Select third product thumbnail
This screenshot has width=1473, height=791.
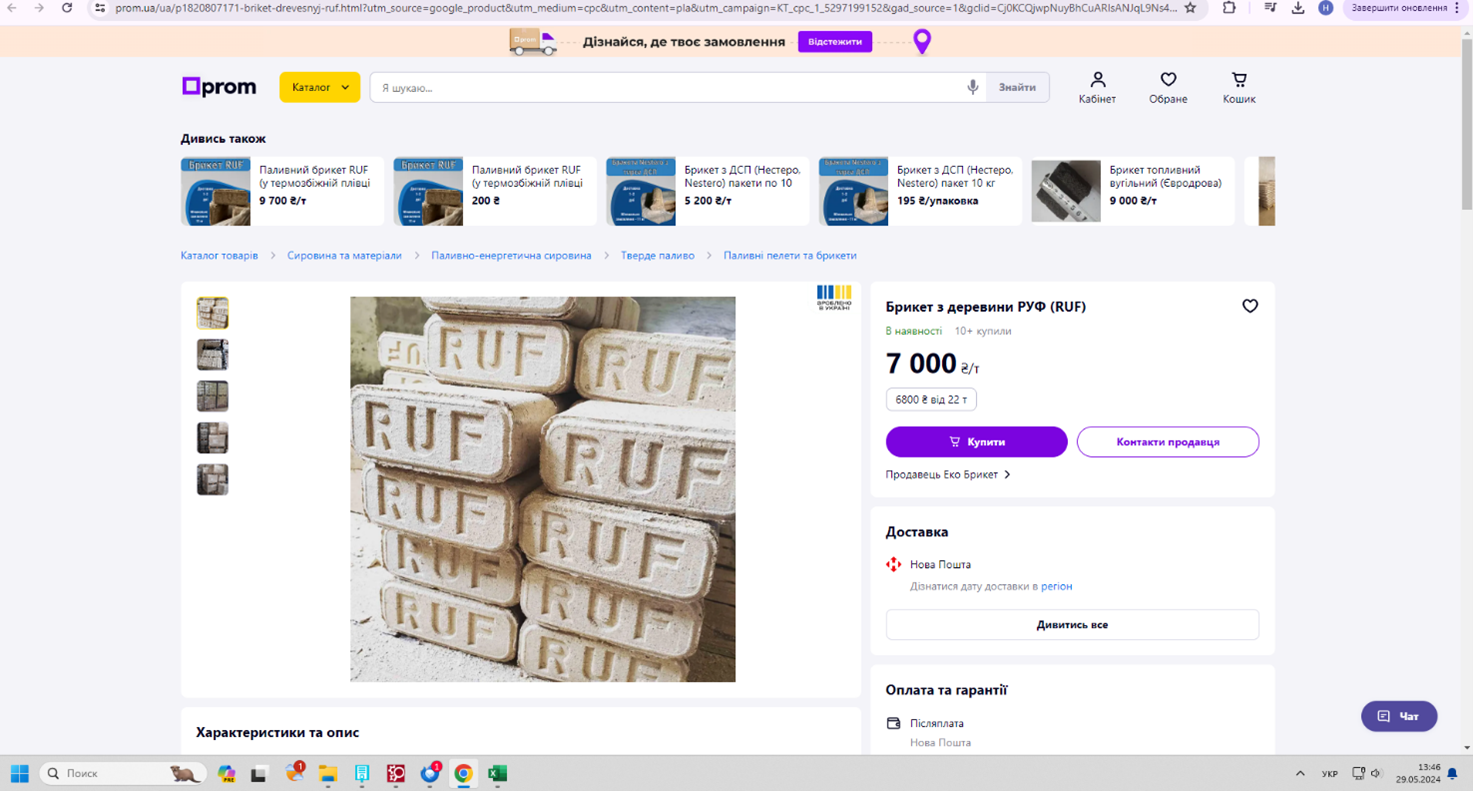click(212, 396)
